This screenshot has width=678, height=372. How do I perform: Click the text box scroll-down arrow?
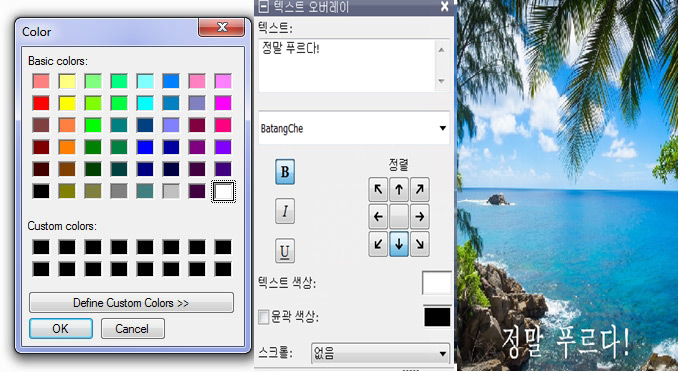[441, 81]
